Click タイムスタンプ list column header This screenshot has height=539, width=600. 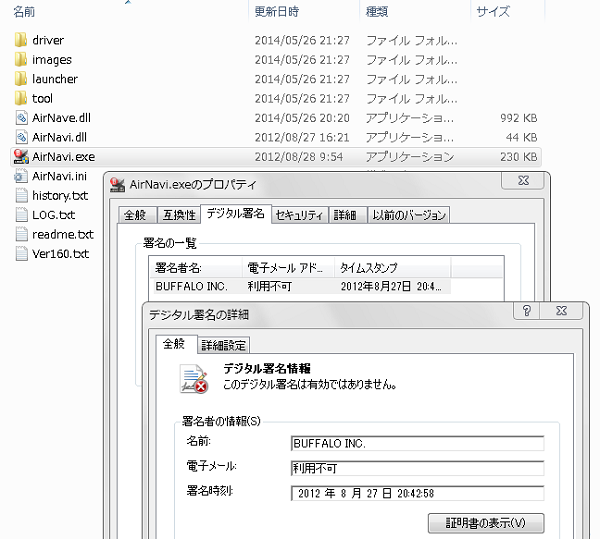click(x=393, y=268)
